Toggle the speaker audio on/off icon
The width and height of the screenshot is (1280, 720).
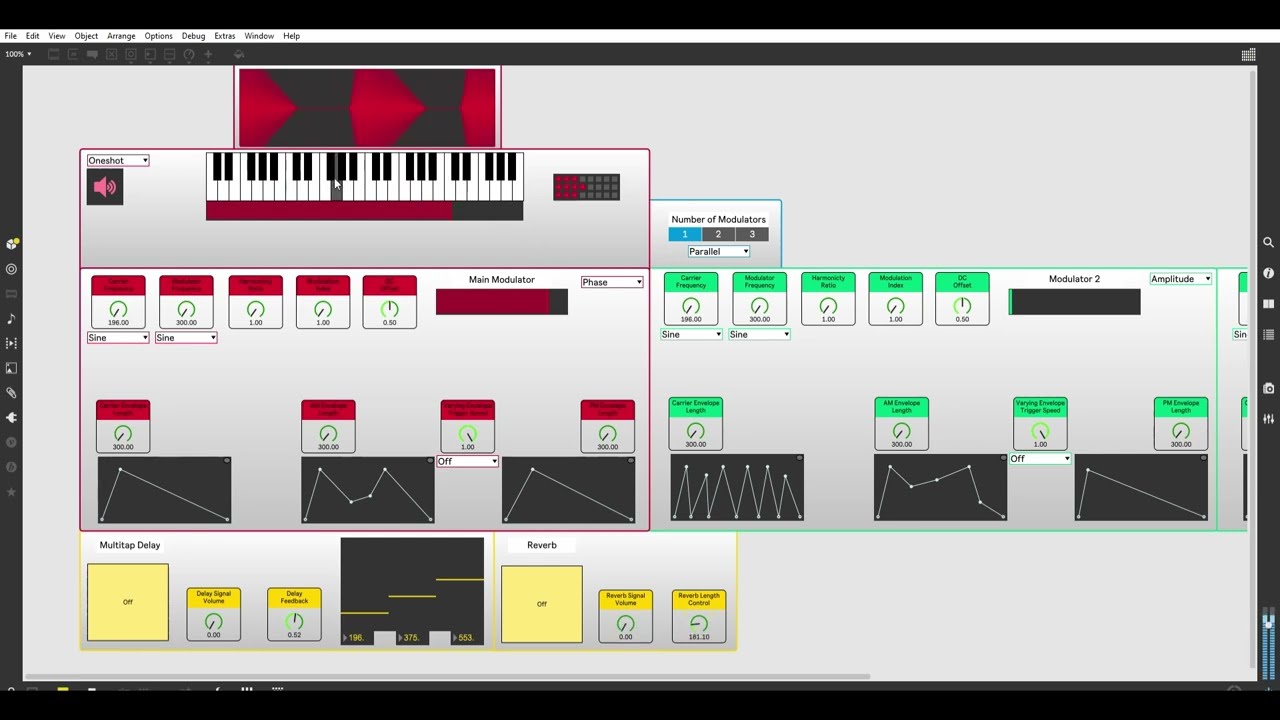tap(105, 187)
